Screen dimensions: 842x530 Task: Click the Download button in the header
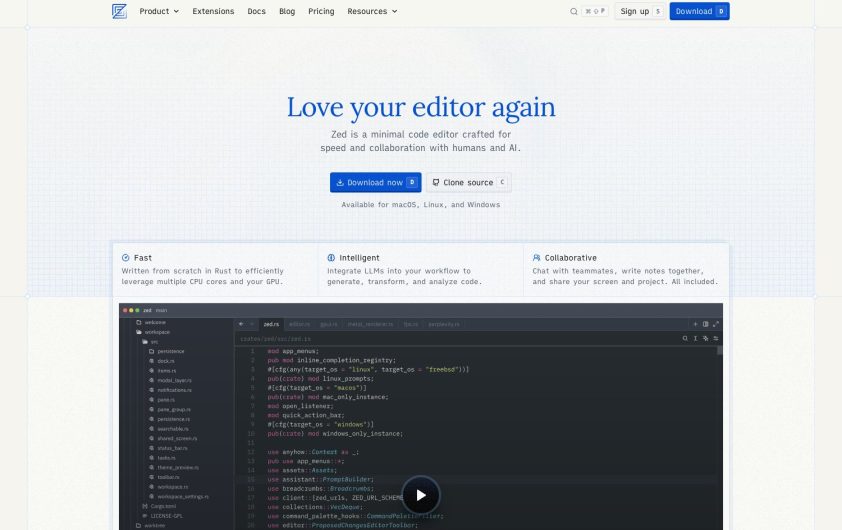pos(699,11)
